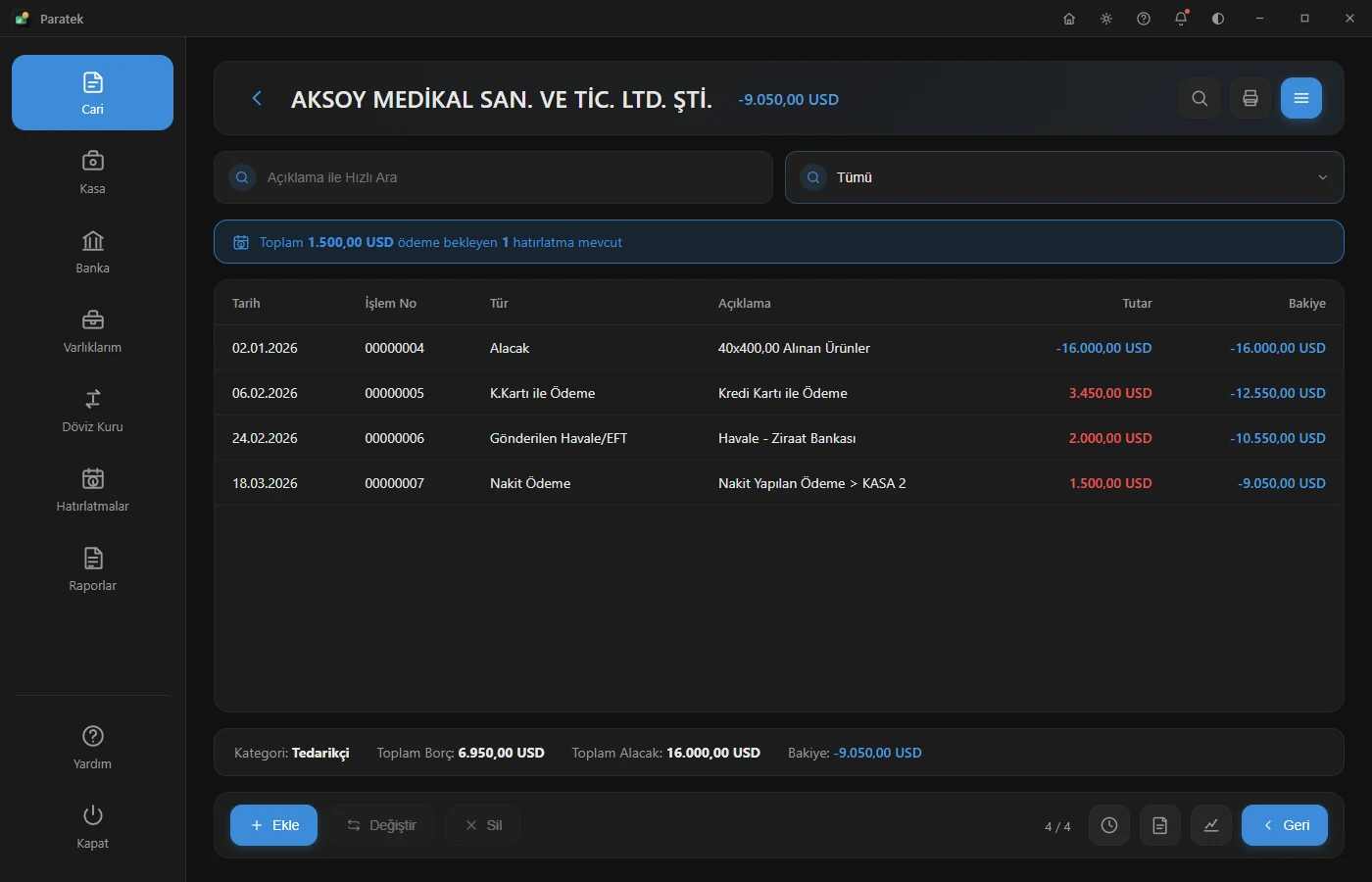Click the Geri back button

pos(1285,825)
